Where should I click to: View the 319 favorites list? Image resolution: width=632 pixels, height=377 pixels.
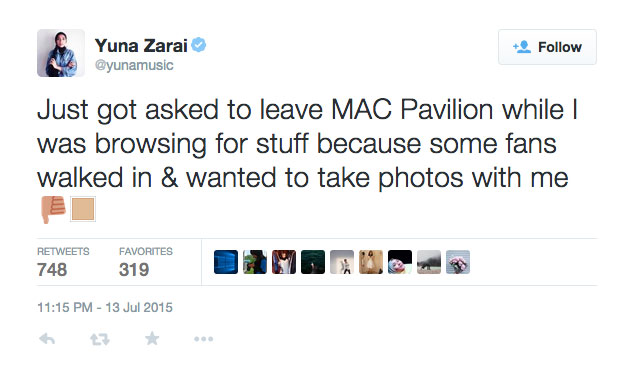(146, 262)
